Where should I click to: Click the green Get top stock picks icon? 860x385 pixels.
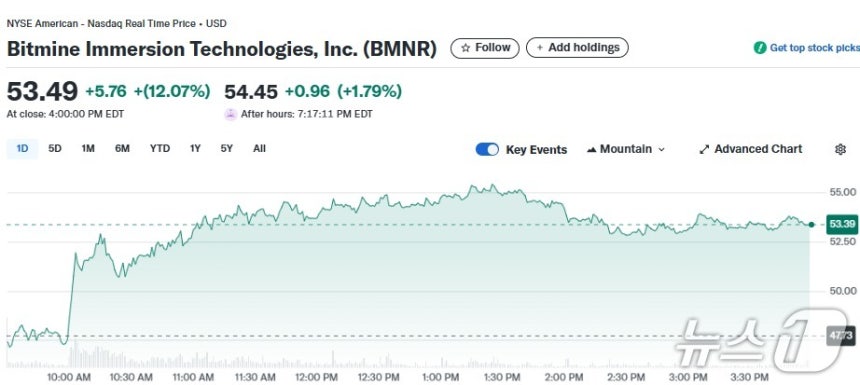(760, 48)
